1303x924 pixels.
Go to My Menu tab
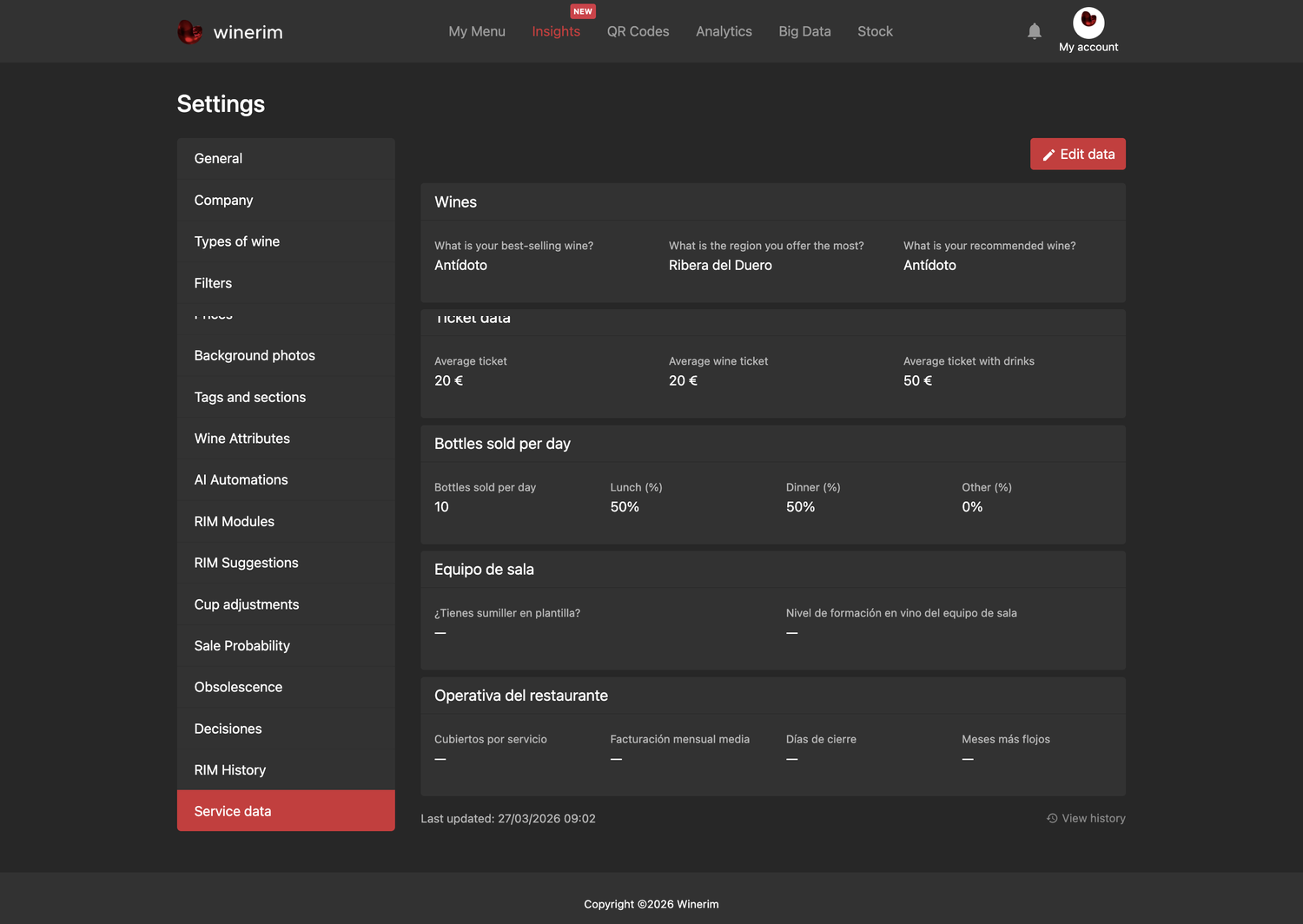pos(477,31)
